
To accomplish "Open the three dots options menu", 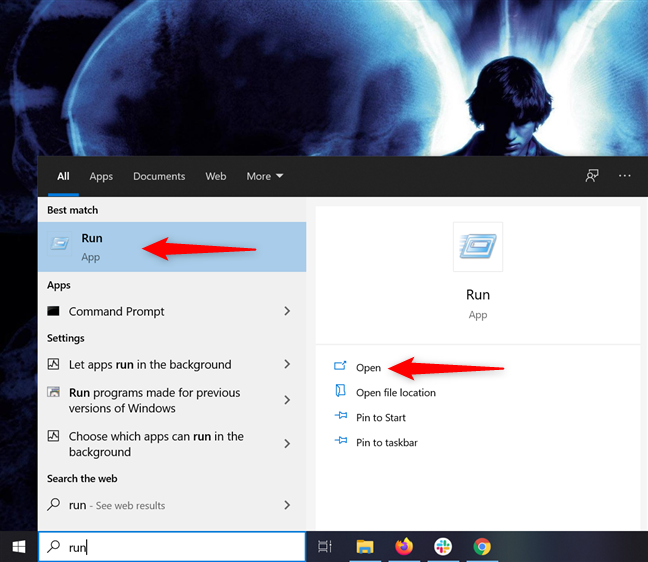I will pos(624,176).
